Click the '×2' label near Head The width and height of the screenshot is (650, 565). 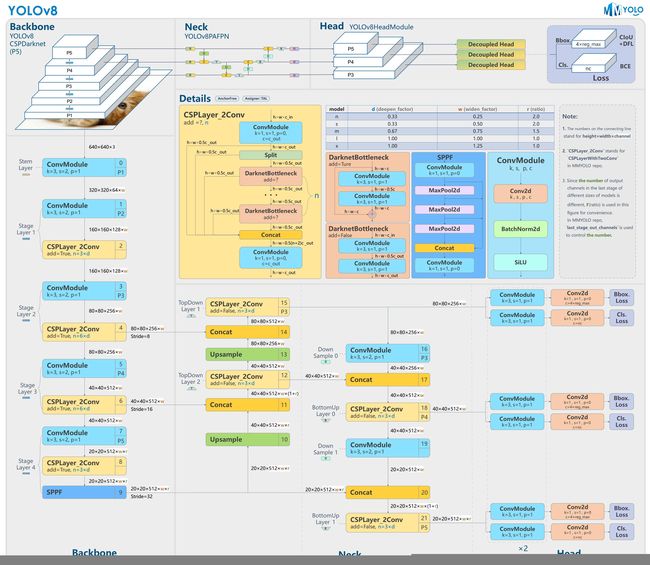tap(523, 548)
